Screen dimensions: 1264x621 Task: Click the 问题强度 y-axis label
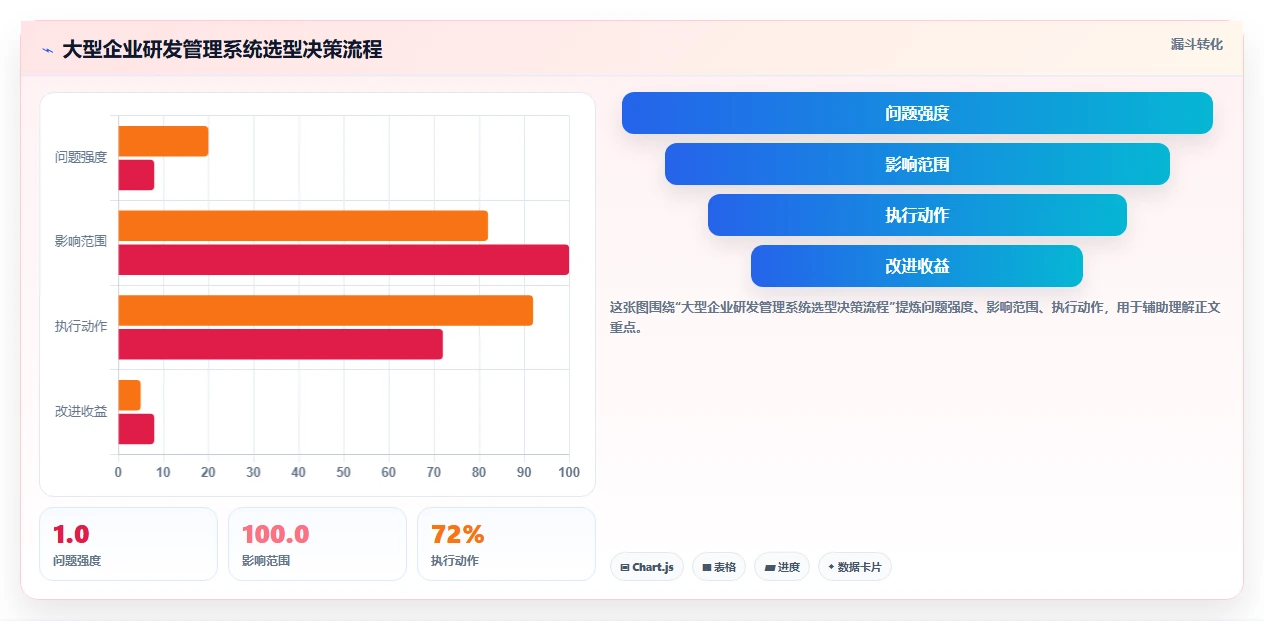pyautogui.click(x=81, y=158)
